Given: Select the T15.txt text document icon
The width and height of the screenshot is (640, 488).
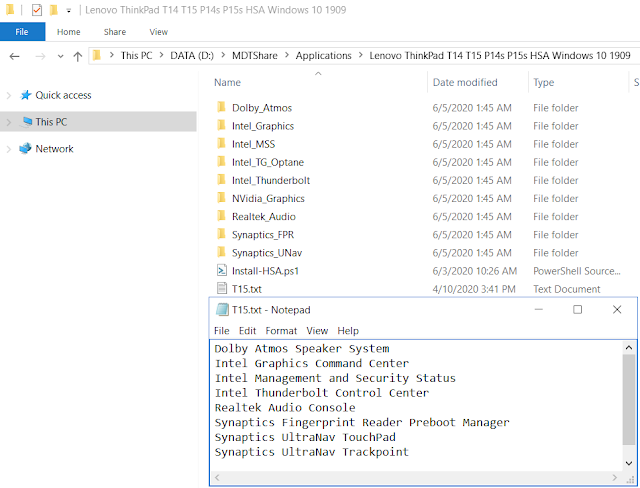Looking at the screenshot, I should coord(222,288).
